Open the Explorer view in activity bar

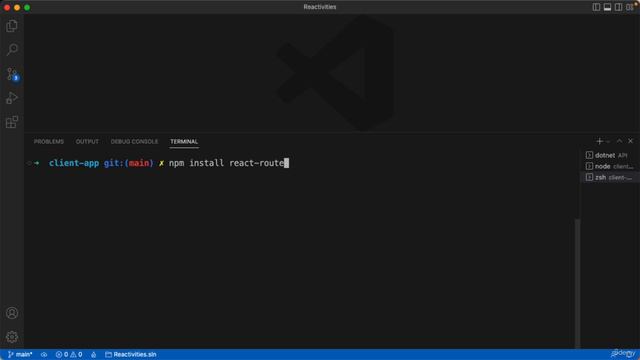12,26
